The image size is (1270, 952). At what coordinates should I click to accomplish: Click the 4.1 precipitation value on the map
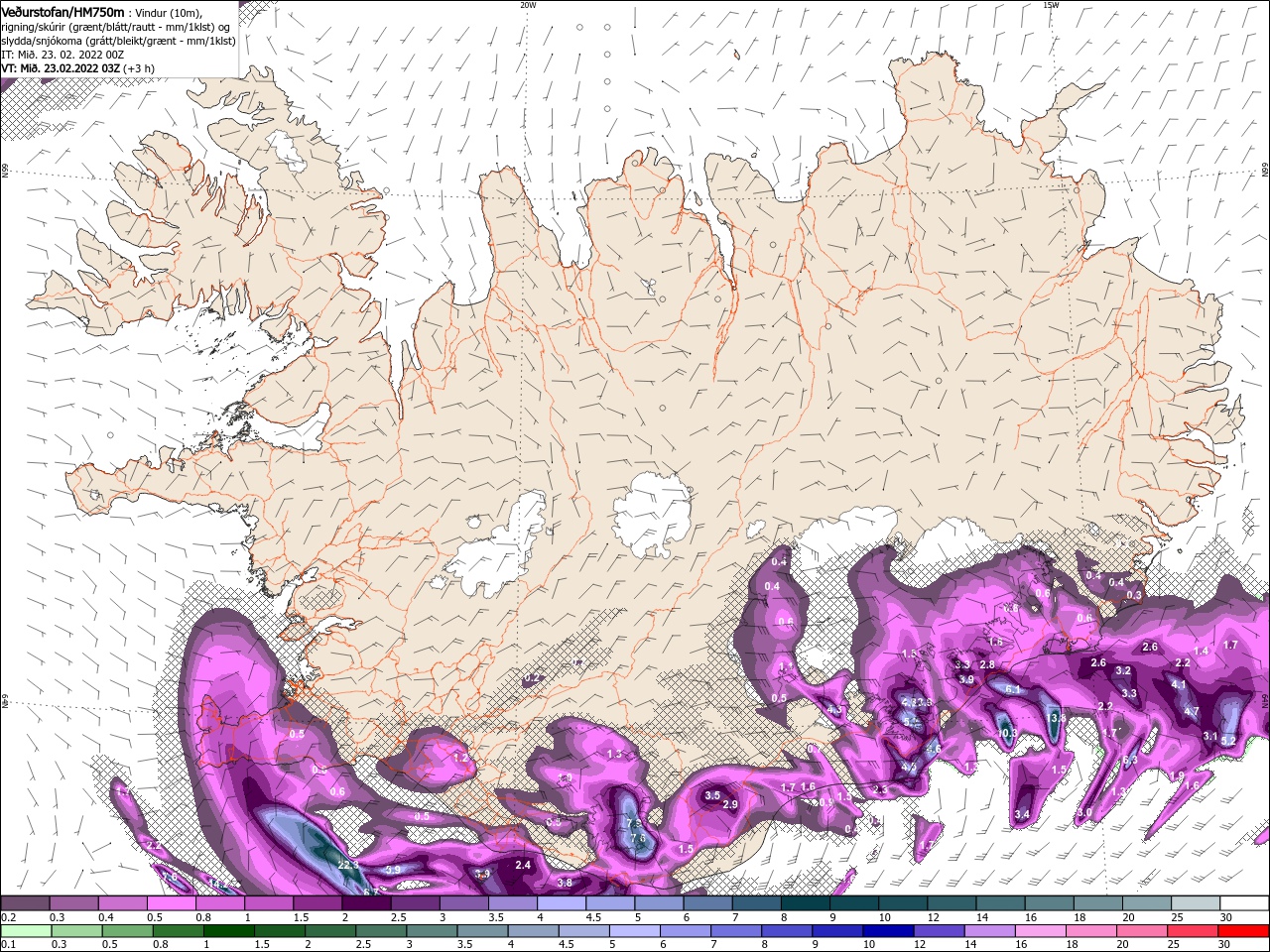point(1179,684)
